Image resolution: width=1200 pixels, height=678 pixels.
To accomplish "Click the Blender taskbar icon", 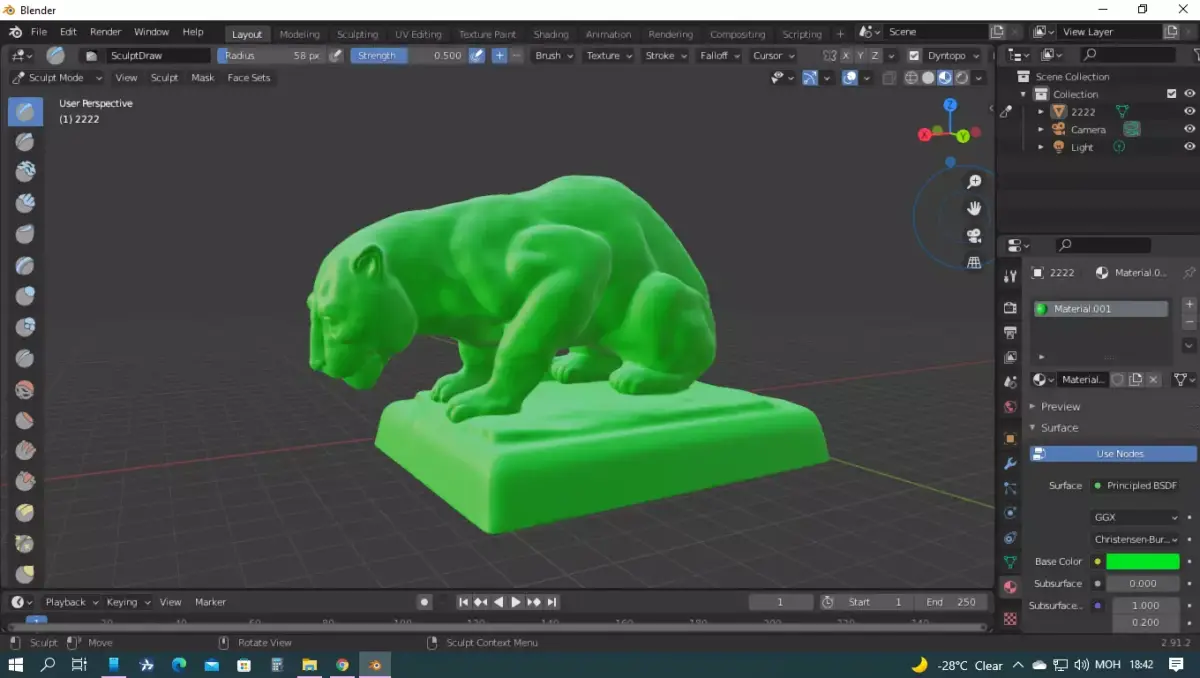I will [x=375, y=665].
